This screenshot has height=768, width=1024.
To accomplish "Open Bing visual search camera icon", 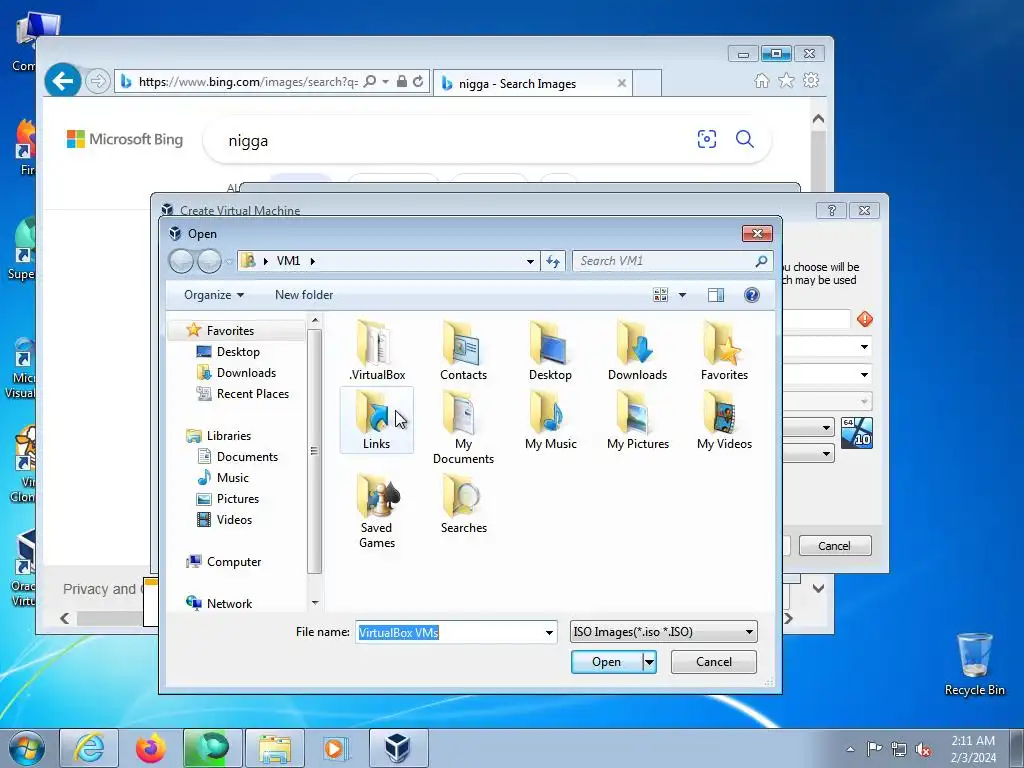I will point(707,138).
